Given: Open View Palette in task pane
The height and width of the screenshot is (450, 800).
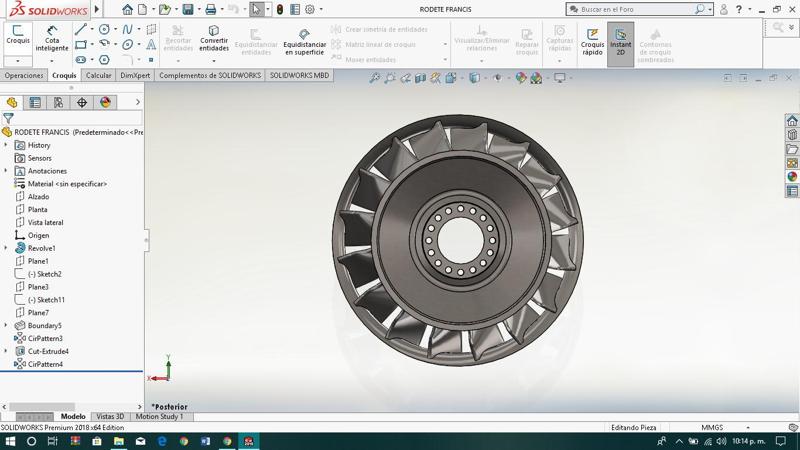Looking at the screenshot, I should pyautogui.click(x=792, y=163).
